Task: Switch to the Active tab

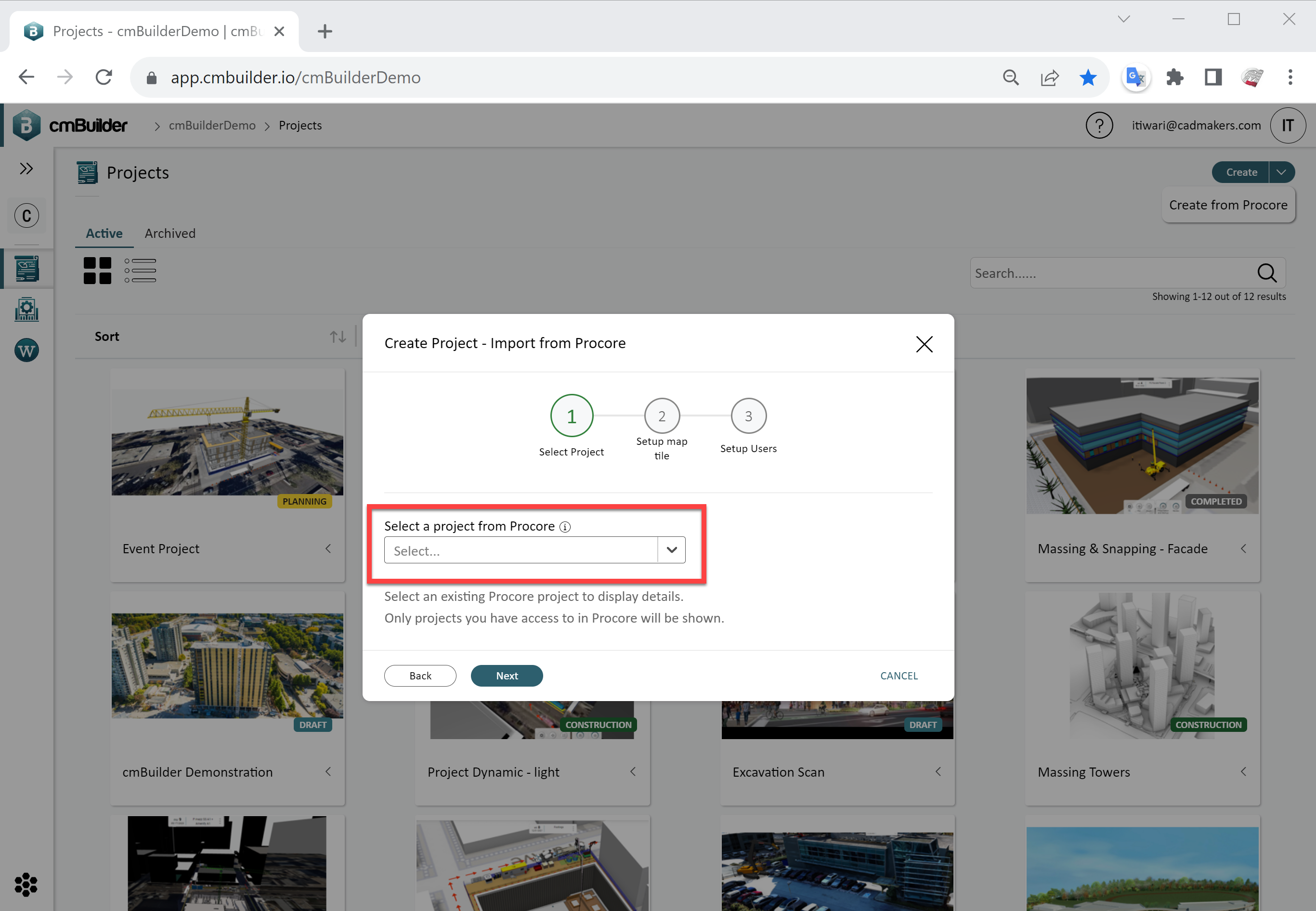Action: pos(104,234)
